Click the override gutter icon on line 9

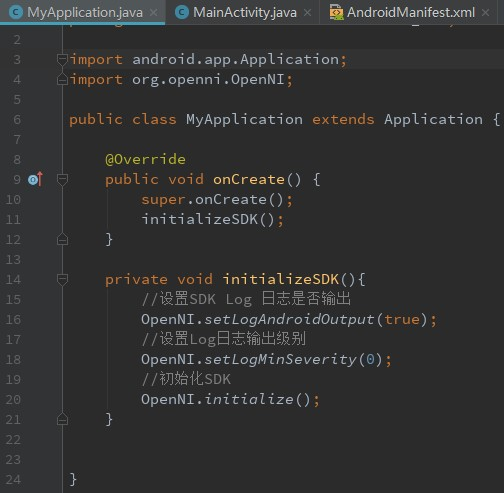point(35,179)
